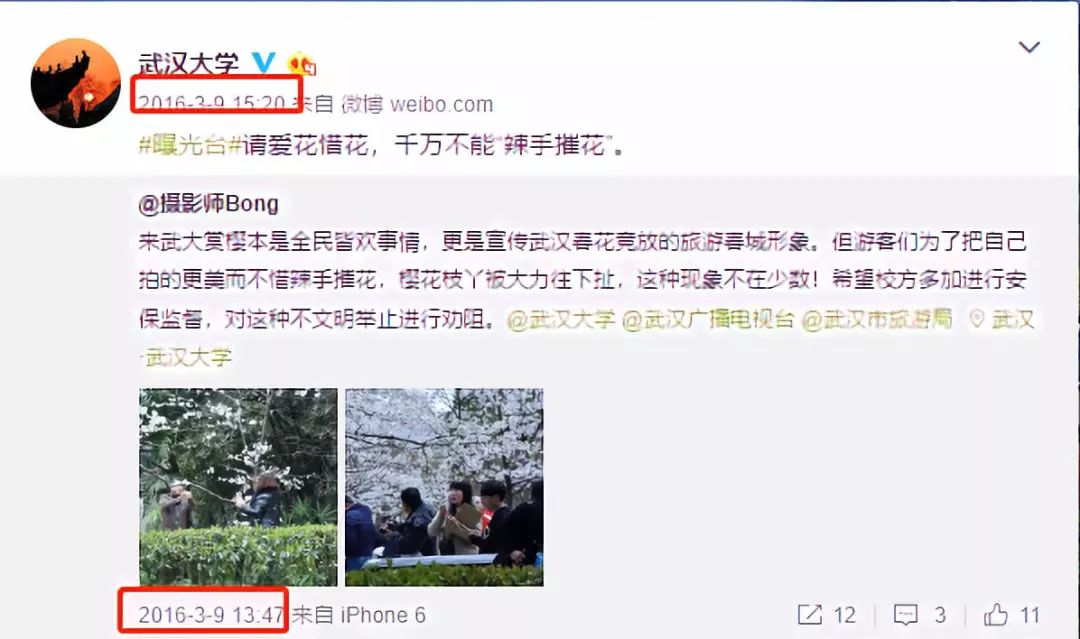
Task: Visit the @摄影师Bong profile link
Action: click(x=209, y=204)
